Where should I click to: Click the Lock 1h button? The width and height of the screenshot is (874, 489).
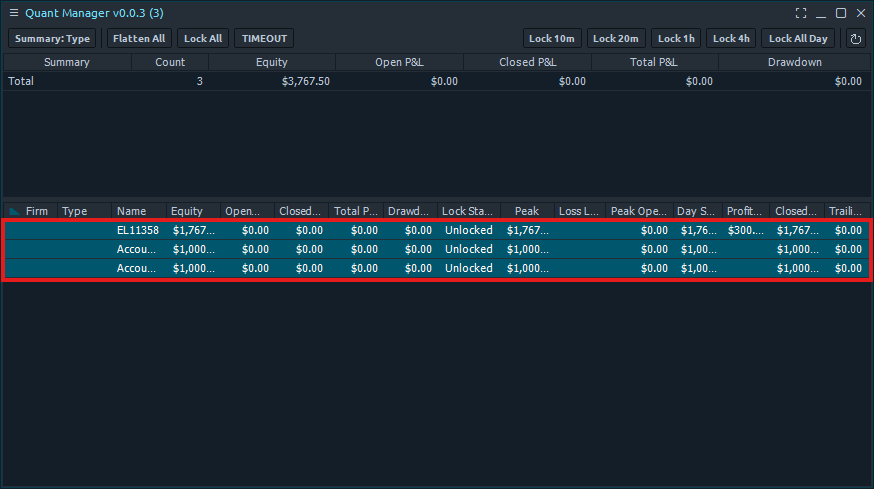click(676, 39)
